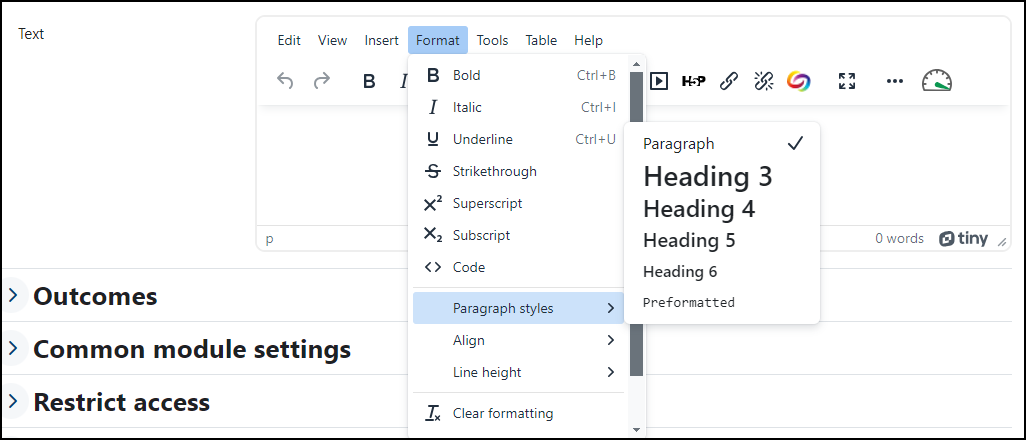
Task: Open the Tools menu
Action: [493, 41]
